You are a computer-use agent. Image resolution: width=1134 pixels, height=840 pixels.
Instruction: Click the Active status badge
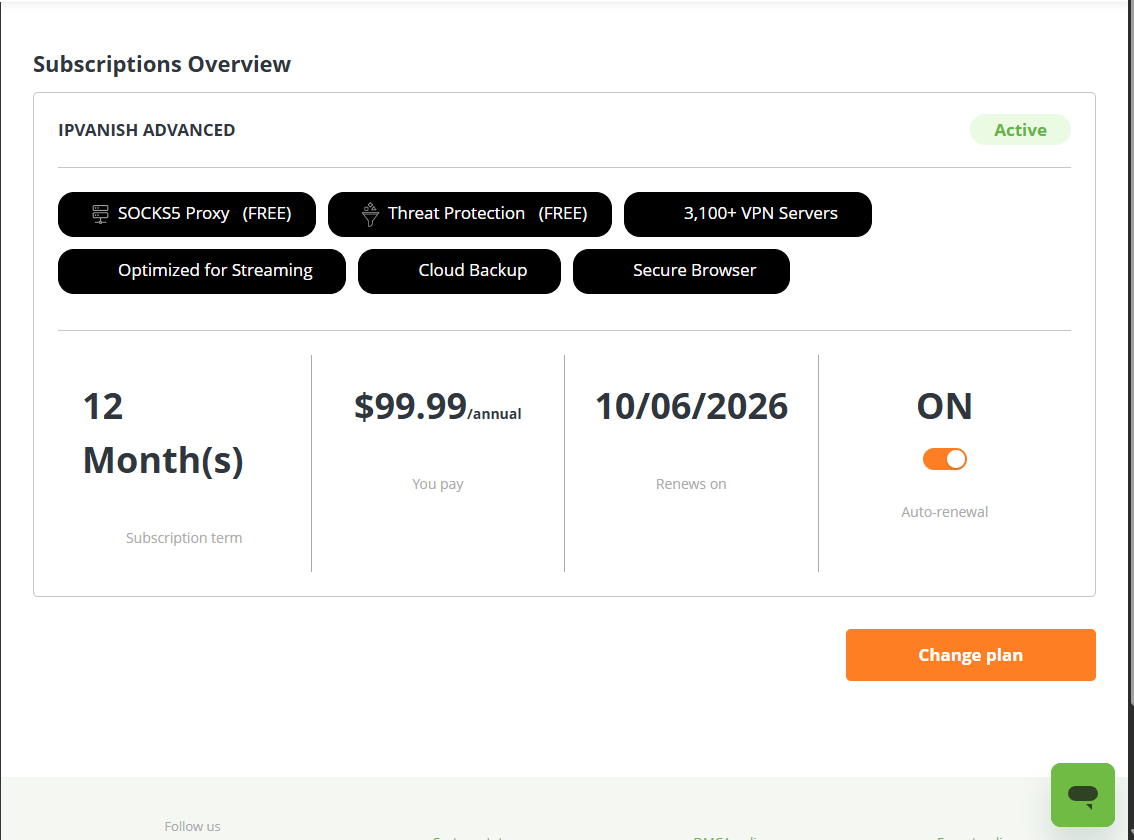click(x=1020, y=130)
